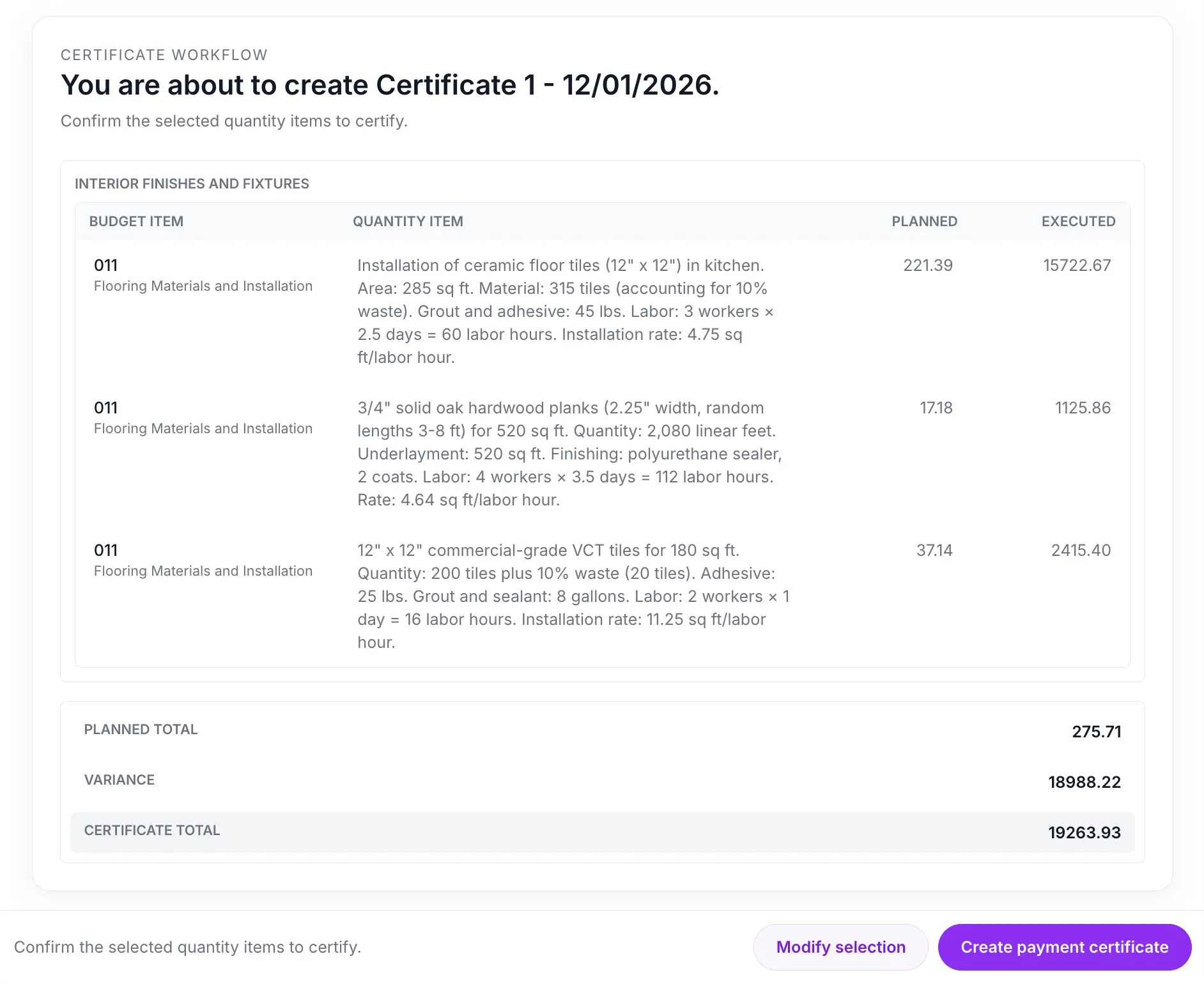This screenshot has height=984, width=1204.
Task: Click the planned value 17.18
Action: [x=935, y=408]
